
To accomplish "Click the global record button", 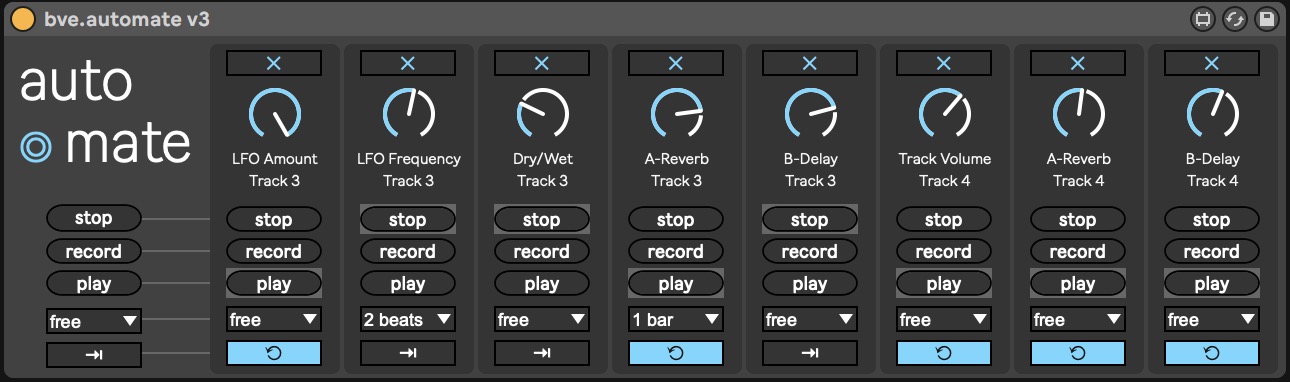I will 94,251.
